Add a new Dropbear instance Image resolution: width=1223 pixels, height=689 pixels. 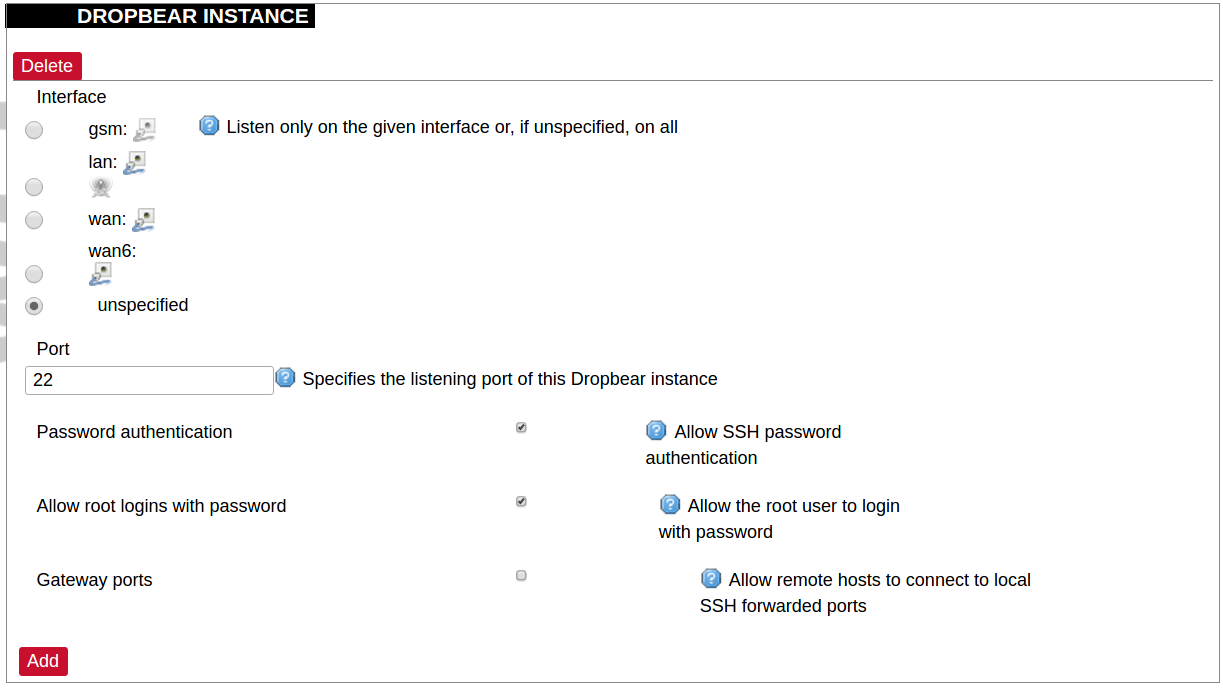[x=43, y=661]
